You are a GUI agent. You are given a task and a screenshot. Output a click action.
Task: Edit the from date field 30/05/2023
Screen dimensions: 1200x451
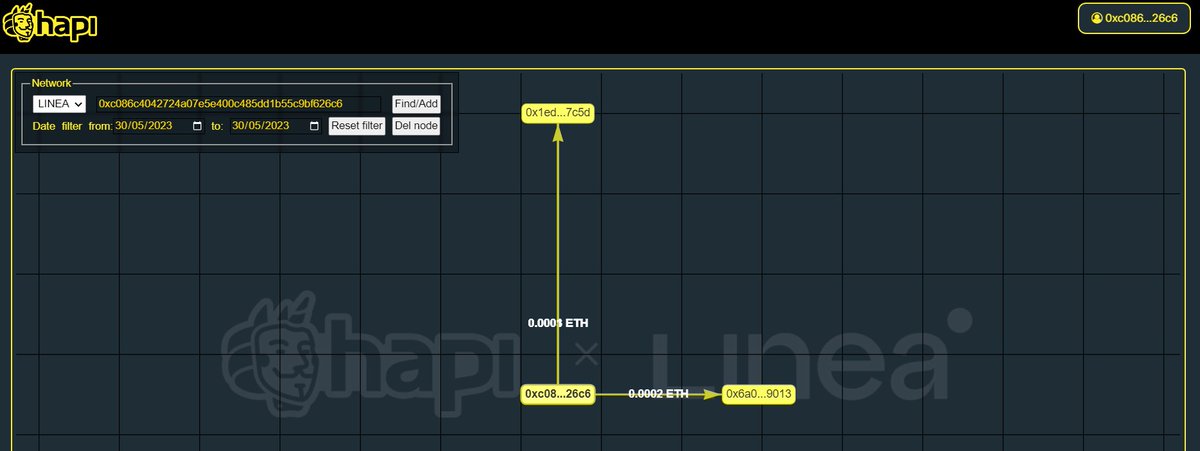[x=160, y=126]
